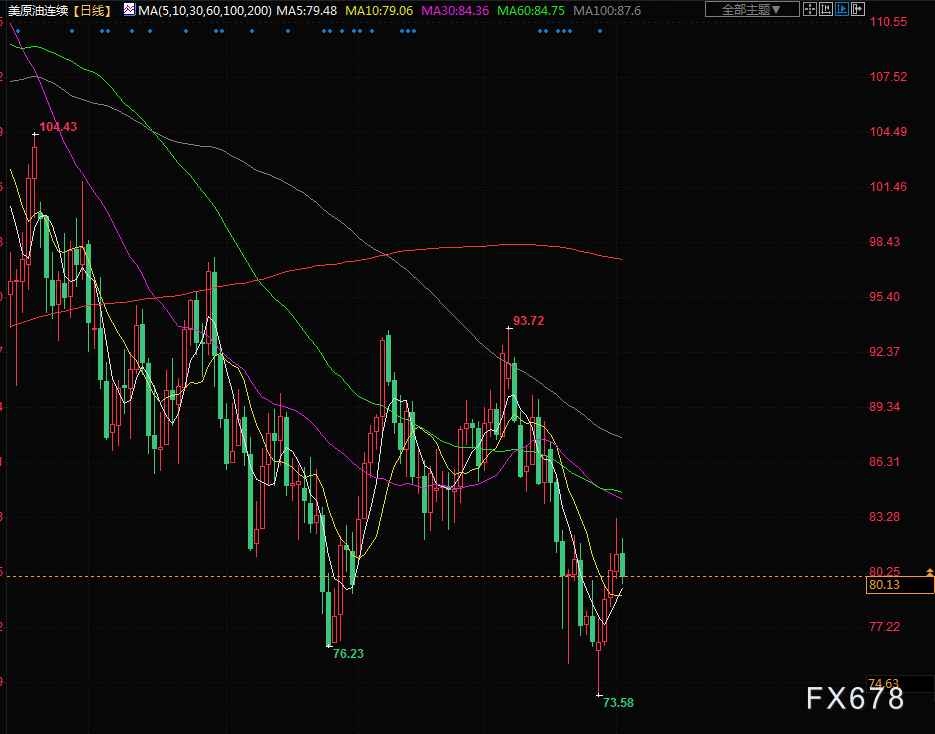Viewport: 935px width, 734px height.
Task: Click the 93.72 peak price marker
Action: tap(528, 321)
